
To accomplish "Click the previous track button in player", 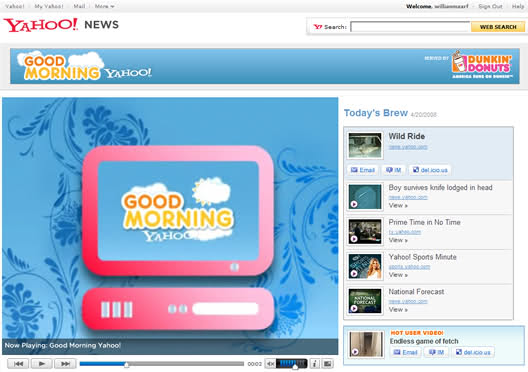I will click(18, 364).
